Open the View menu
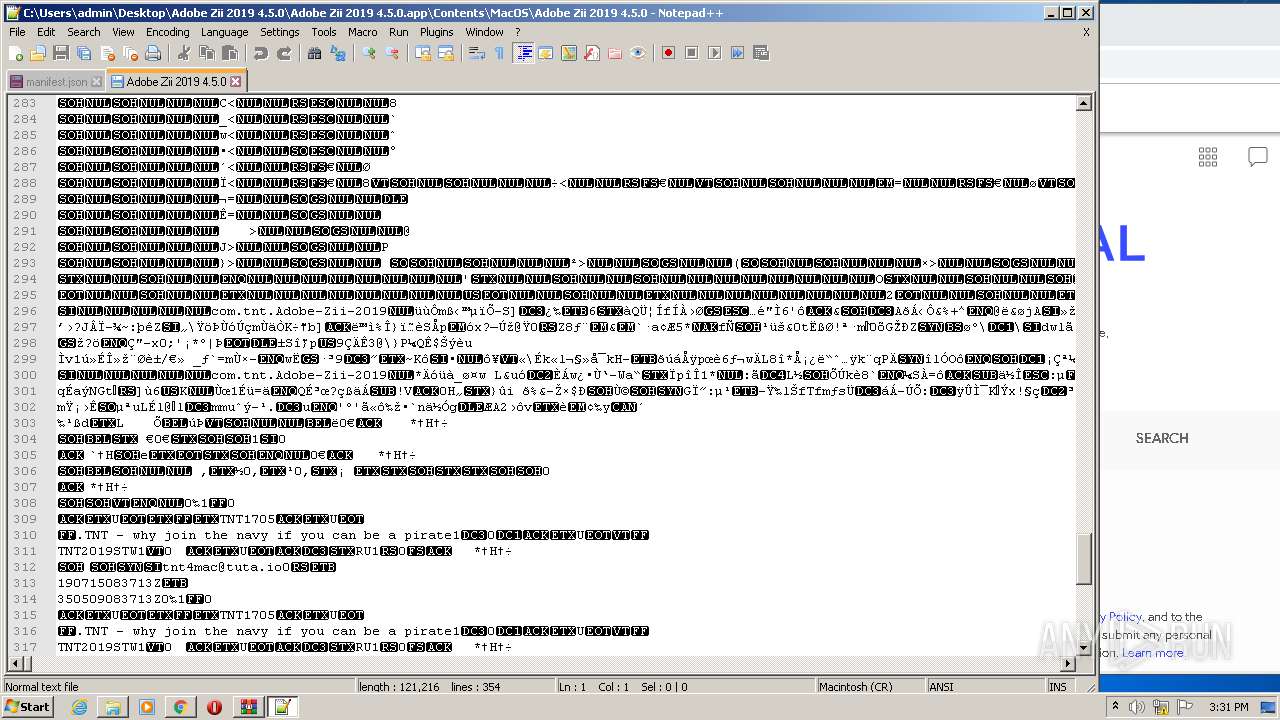The width and height of the screenshot is (1280, 720). 123,32
